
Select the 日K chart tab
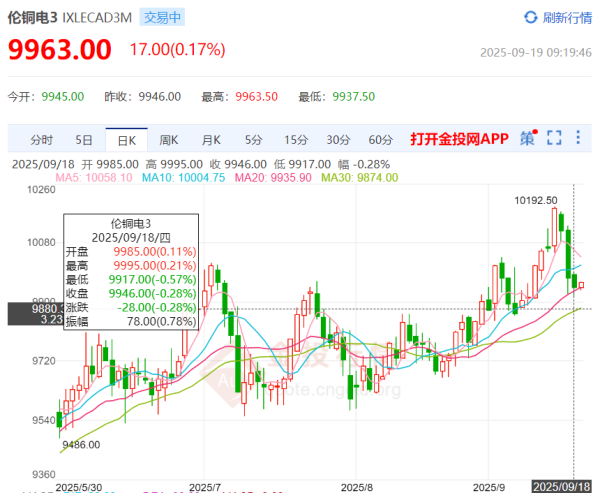[x=127, y=140]
